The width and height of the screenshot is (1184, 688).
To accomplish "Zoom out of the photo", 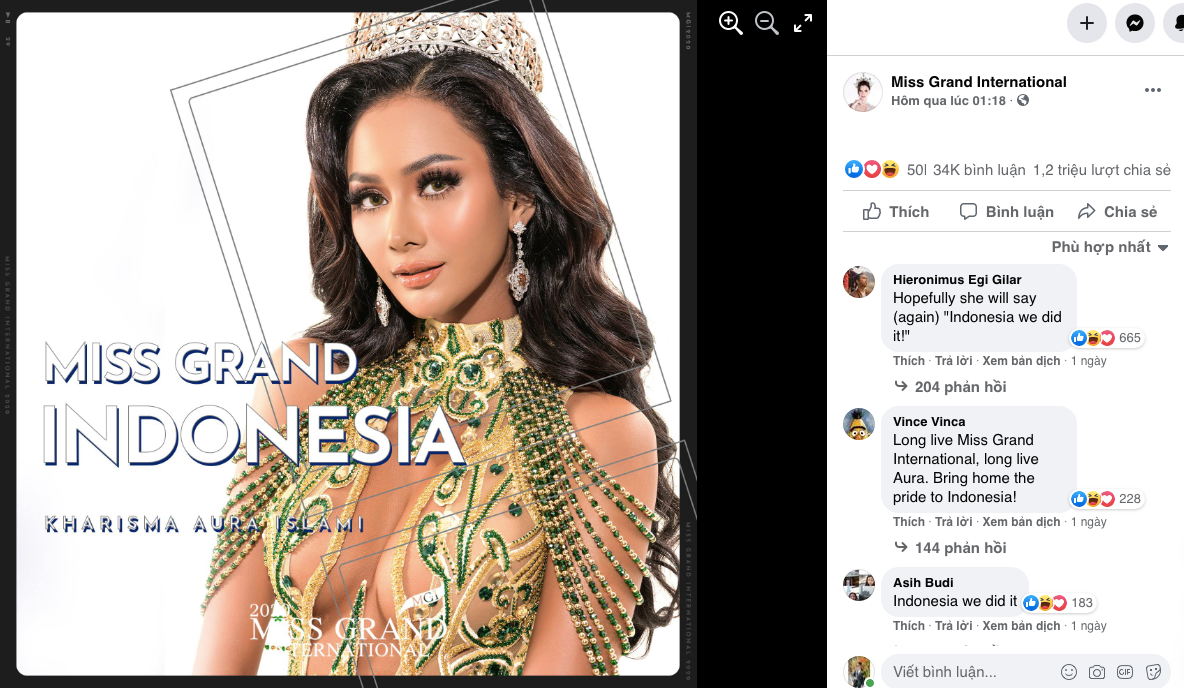I will click(767, 23).
